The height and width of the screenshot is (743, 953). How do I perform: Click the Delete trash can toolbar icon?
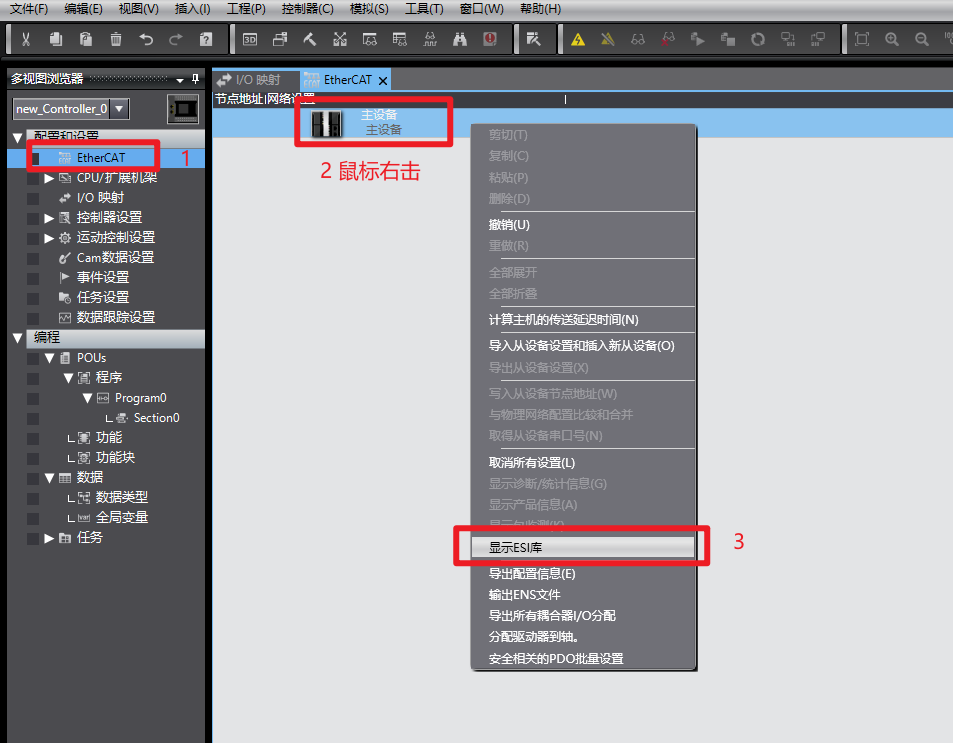(x=116, y=40)
